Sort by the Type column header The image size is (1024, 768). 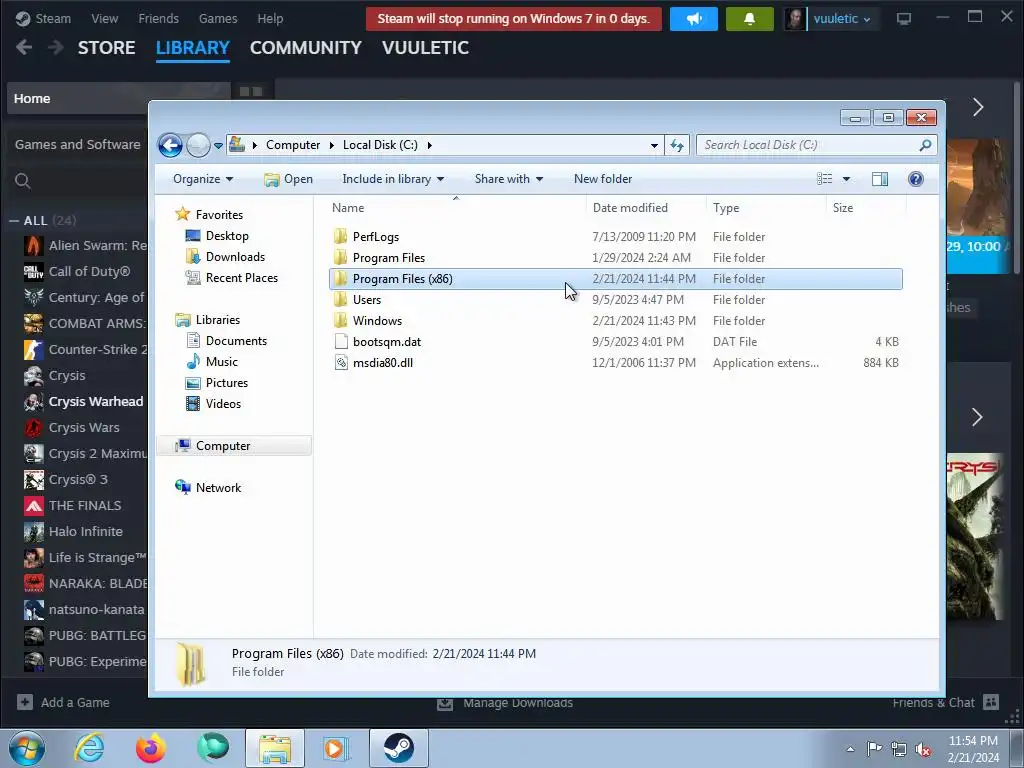tap(766, 208)
